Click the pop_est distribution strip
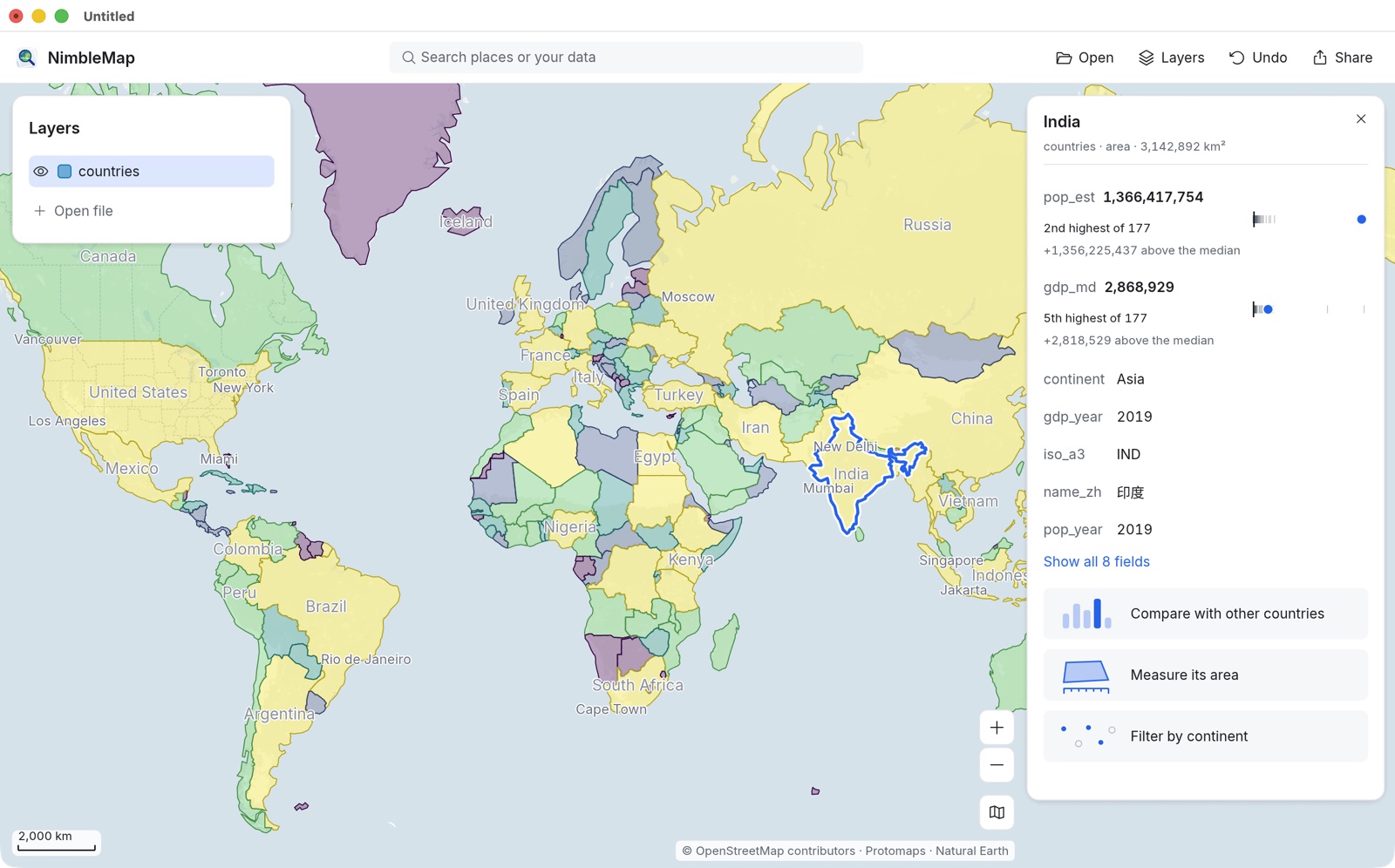This screenshot has width=1395, height=868. click(x=1310, y=220)
